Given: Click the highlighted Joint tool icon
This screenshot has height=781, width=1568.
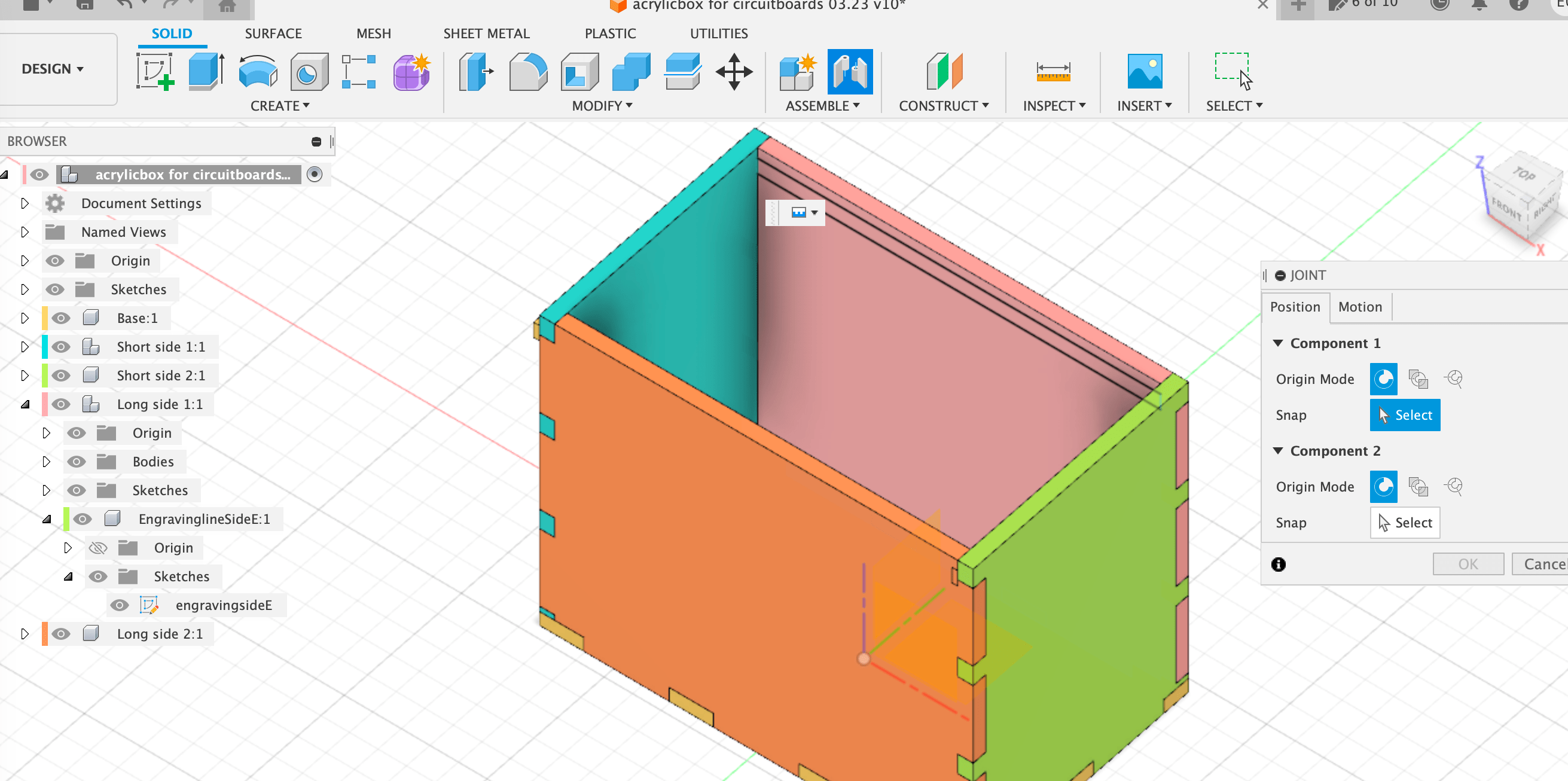Looking at the screenshot, I should (850, 71).
